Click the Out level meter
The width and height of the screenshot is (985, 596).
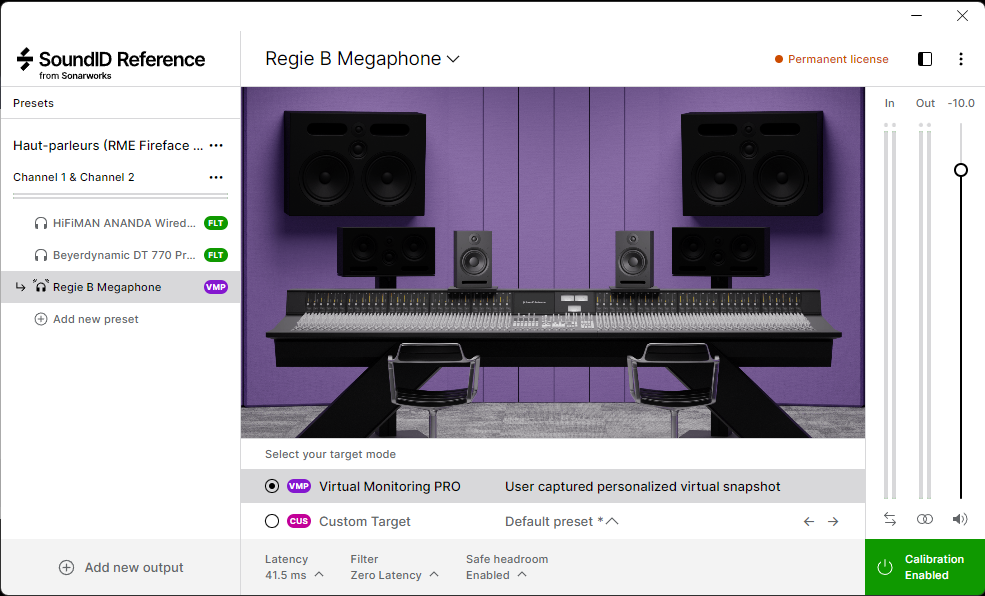pos(925,311)
